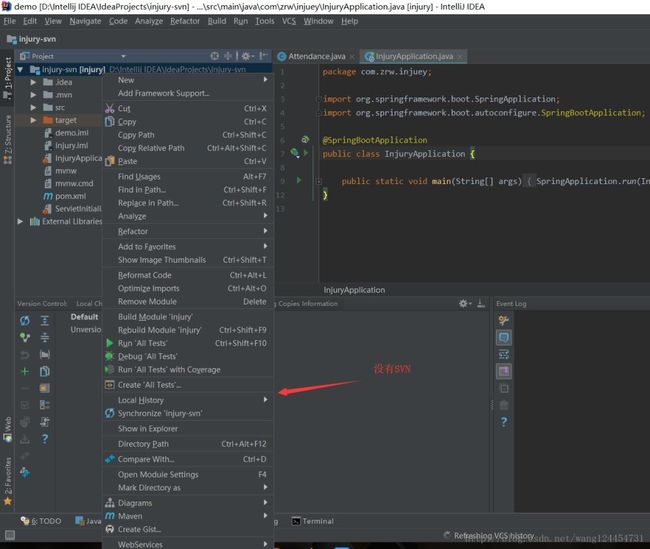Expand the .mvn folder in project tree
Viewport: 650px width, 549px height.
tap(33, 95)
